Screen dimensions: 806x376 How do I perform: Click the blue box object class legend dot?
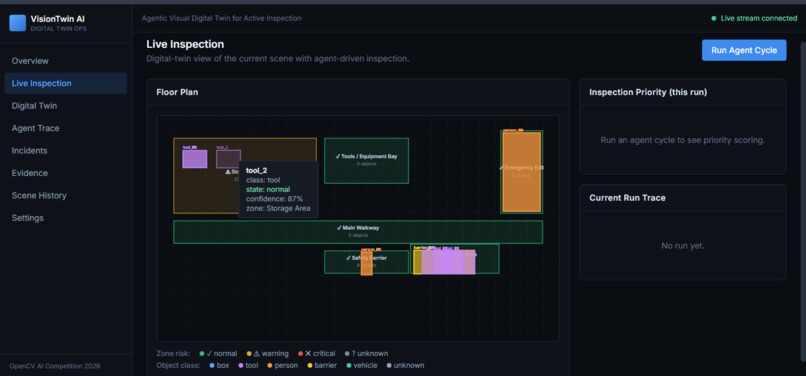pos(212,366)
